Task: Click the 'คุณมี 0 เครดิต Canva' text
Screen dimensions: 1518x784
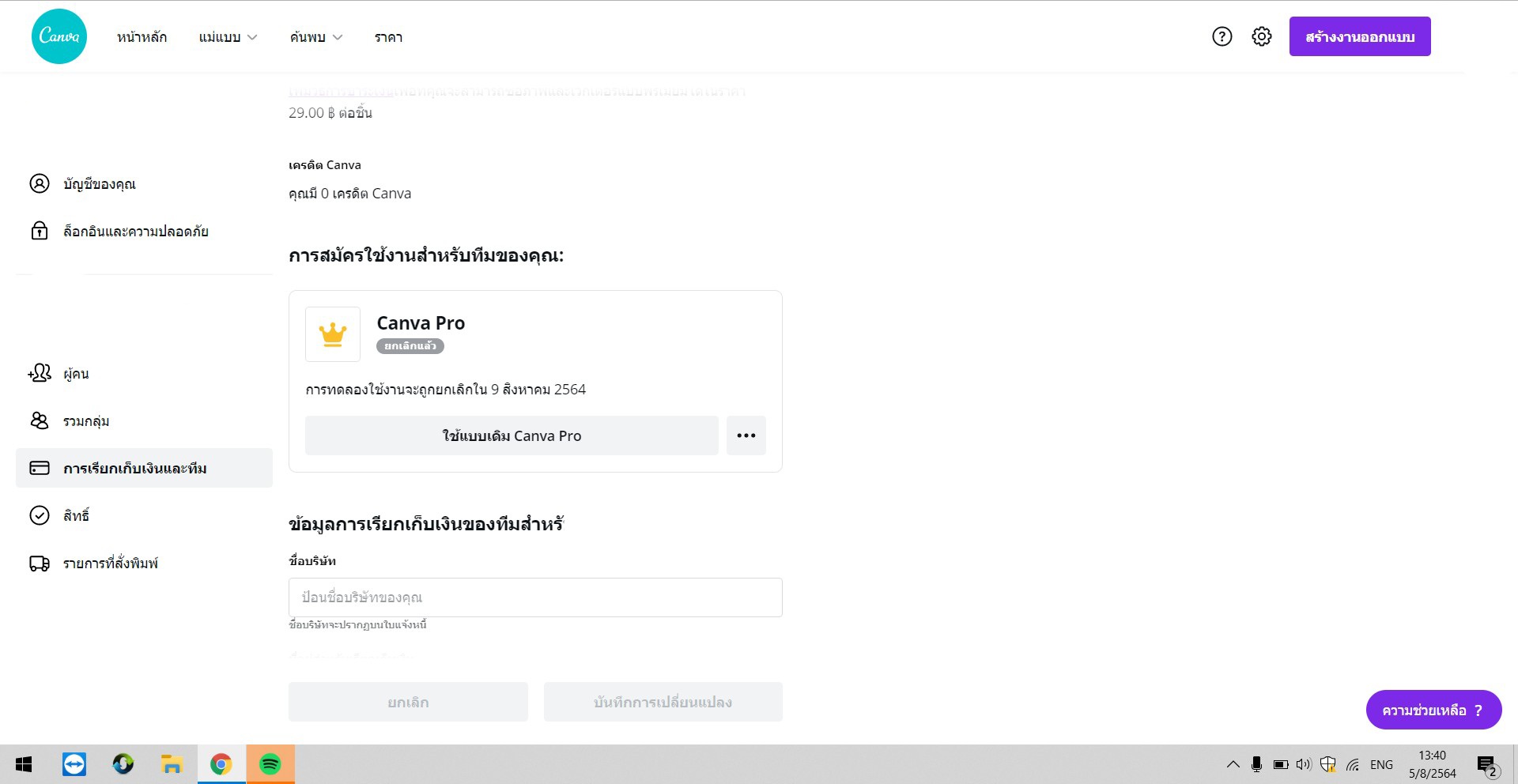Action: pyautogui.click(x=349, y=194)
